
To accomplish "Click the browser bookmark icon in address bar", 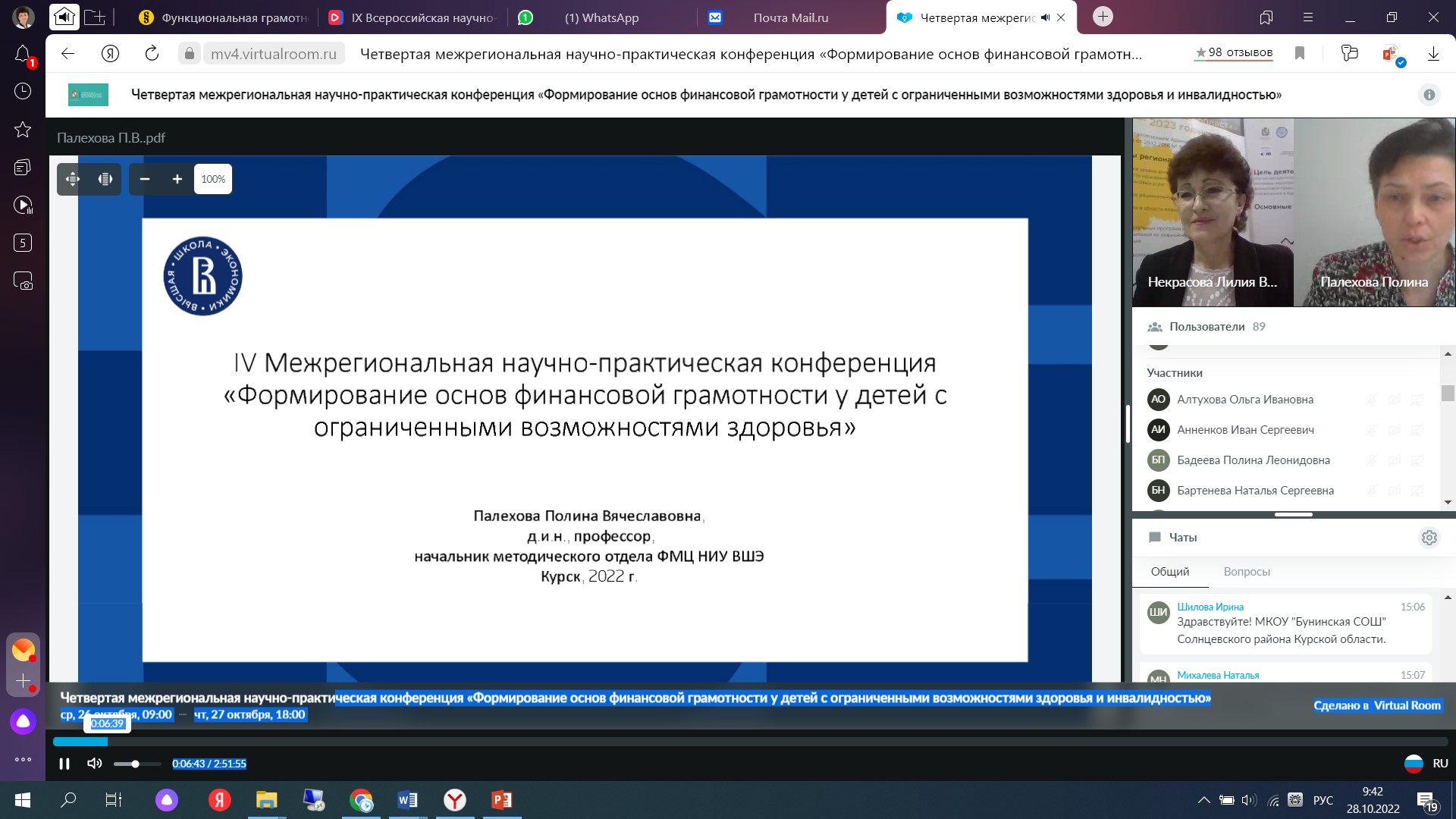I will pyautogui.click(x=1300, y=53).
